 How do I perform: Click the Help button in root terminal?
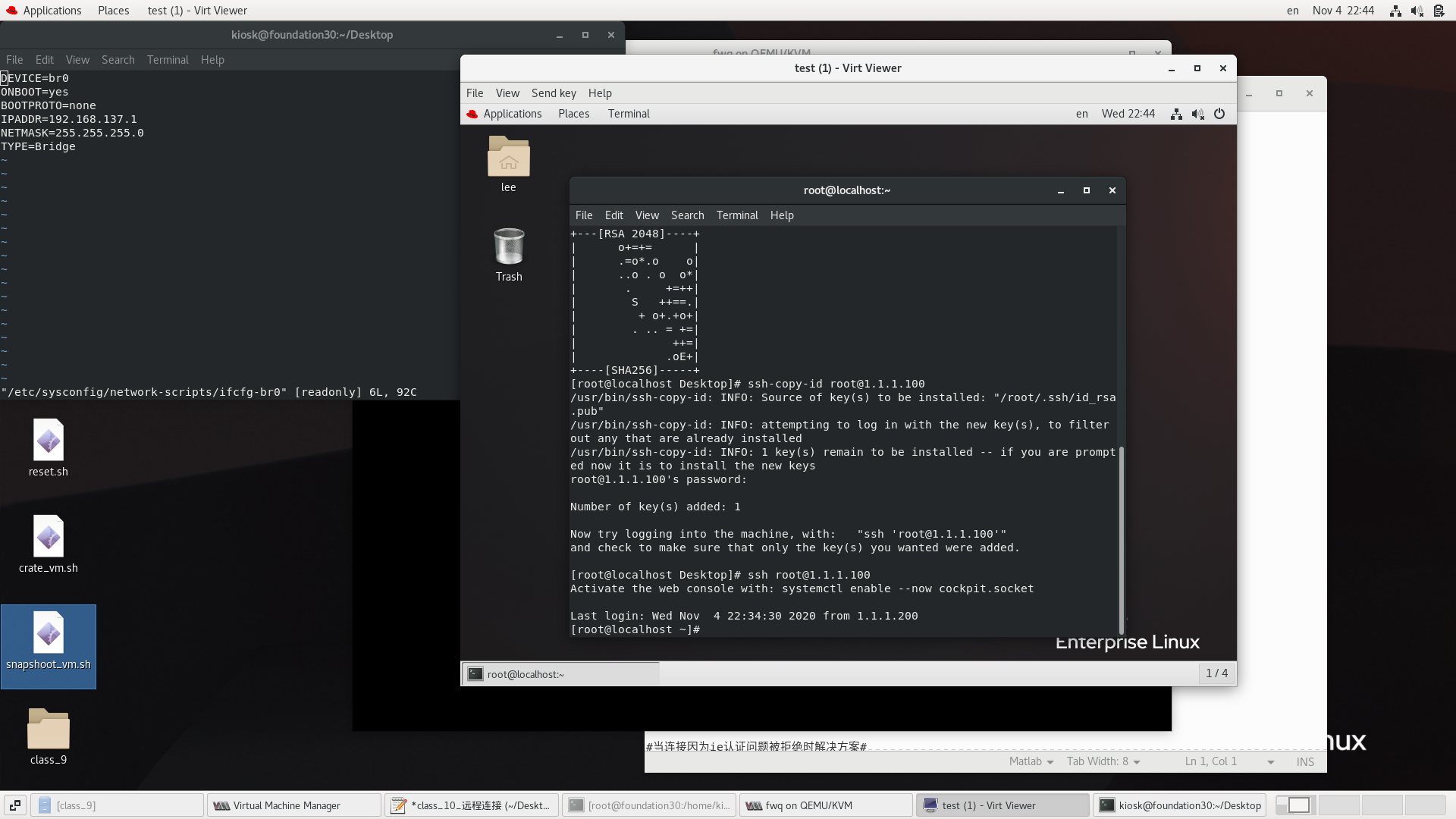click(x=781, y=215)
